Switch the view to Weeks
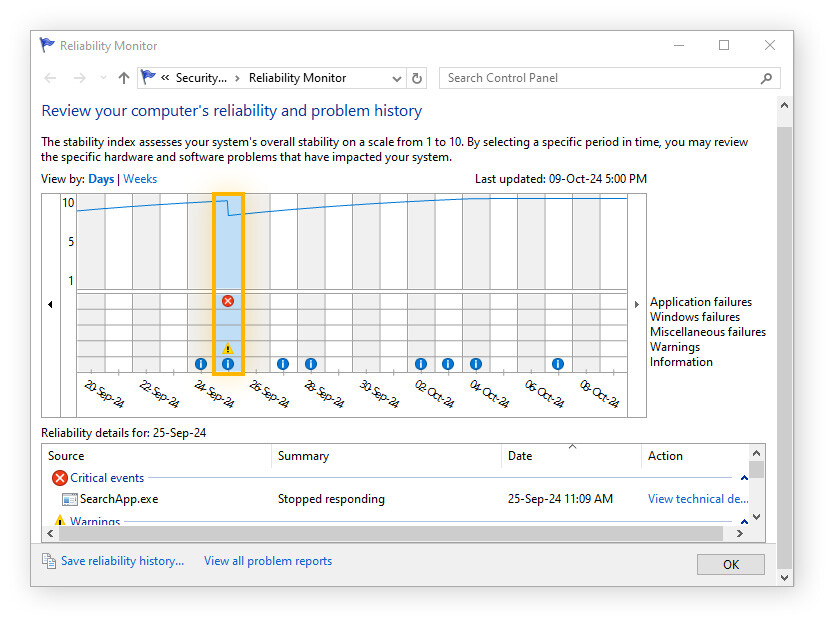The image size is (825, 617). (140, 179)
